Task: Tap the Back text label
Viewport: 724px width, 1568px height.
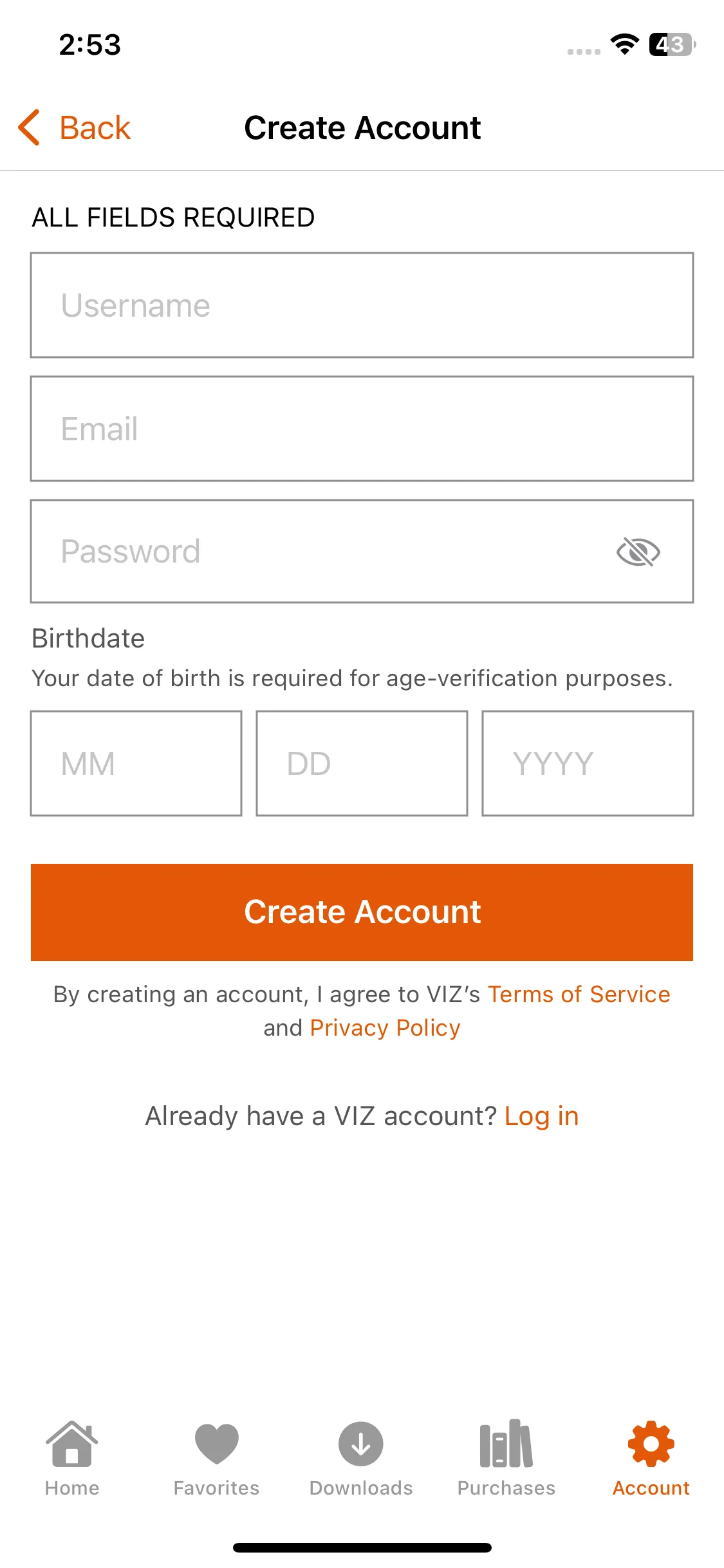Action: click(x=95, y=127)
